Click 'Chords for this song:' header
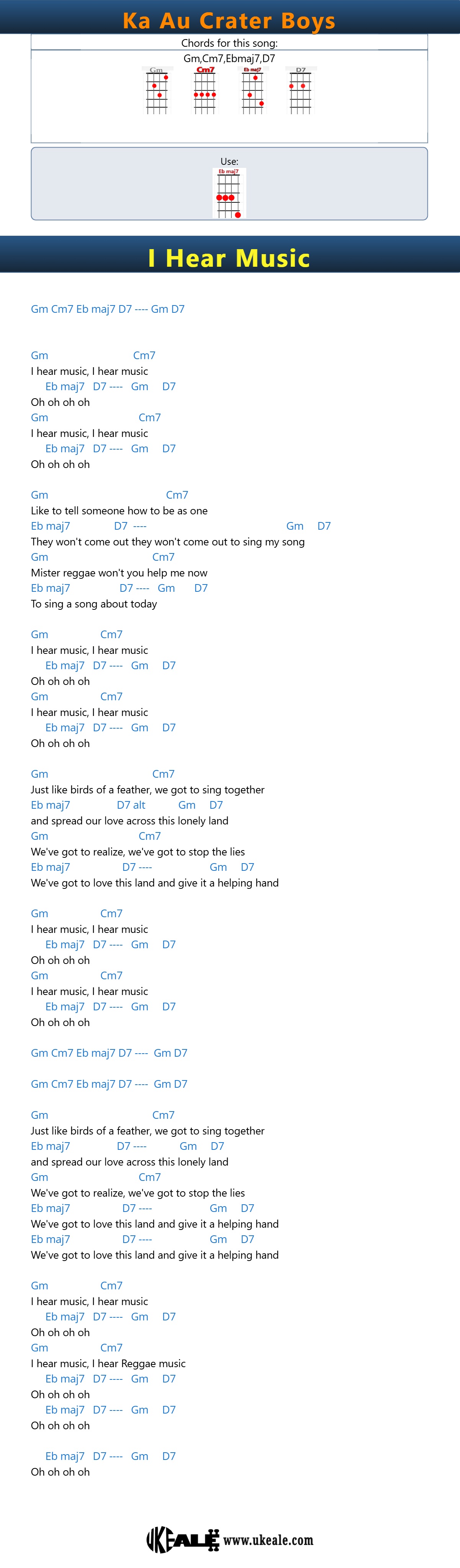This screenshot has width=460, height=1568. (229, 43)
